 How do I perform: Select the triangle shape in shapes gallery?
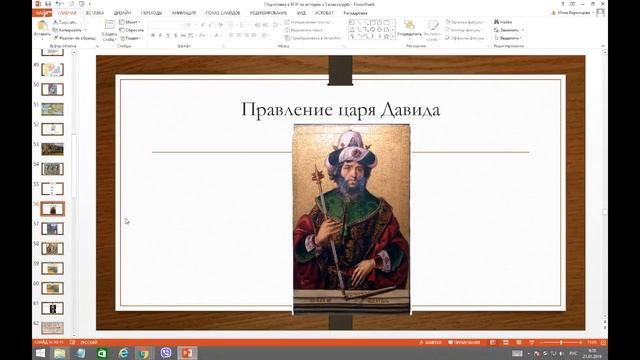(x=352, y=30)
